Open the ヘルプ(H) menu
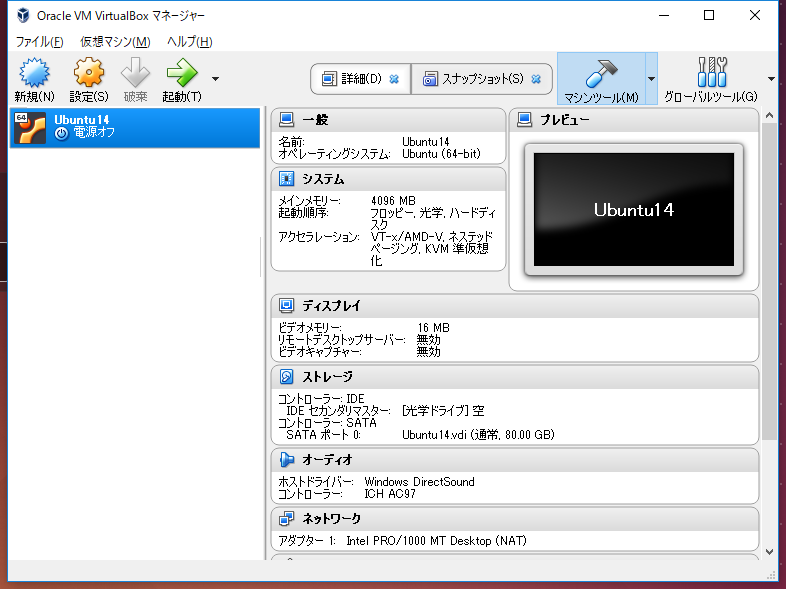786x589 pixels. (x=189, y=42)
